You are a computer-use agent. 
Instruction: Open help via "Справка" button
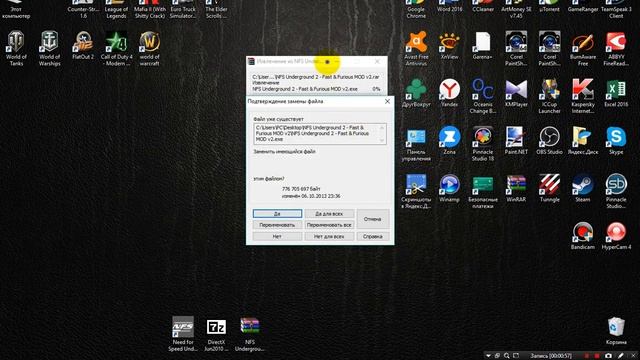pos(373,236)
